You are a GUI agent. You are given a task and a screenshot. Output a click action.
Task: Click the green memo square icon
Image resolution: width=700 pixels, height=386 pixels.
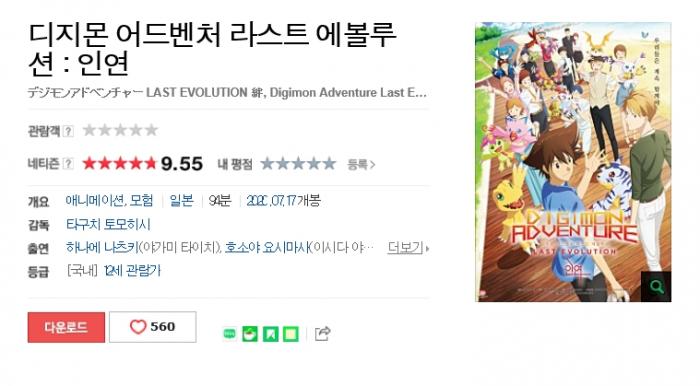[x=291, y=333]
